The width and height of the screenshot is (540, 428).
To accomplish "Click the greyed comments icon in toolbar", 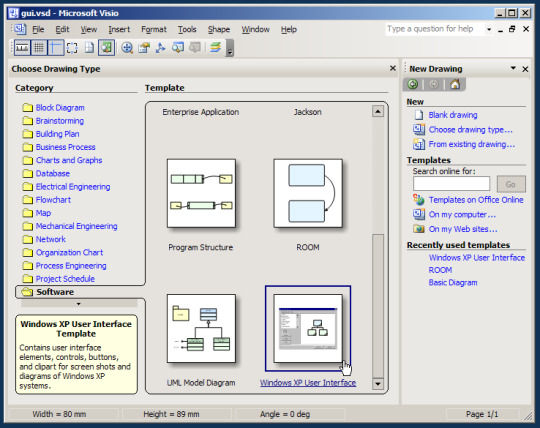I will 195,48.
